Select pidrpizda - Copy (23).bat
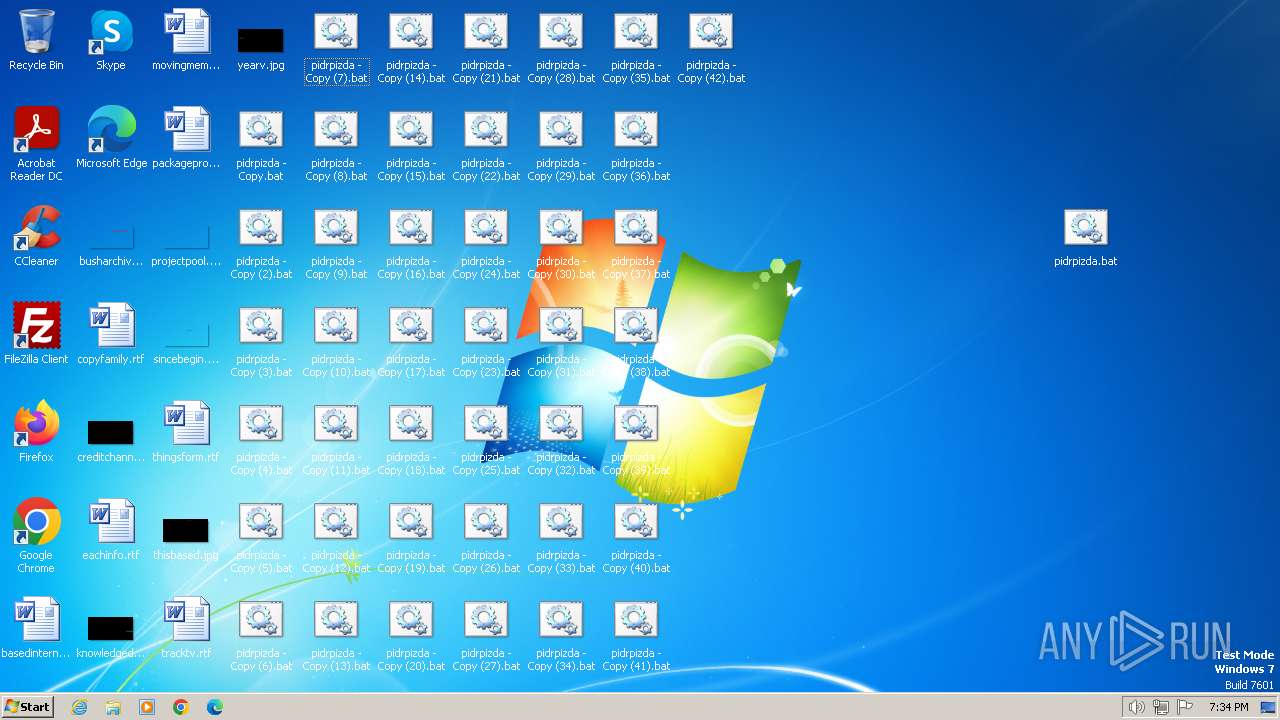This screenshot has height=720, width=1280. (486, 340)
